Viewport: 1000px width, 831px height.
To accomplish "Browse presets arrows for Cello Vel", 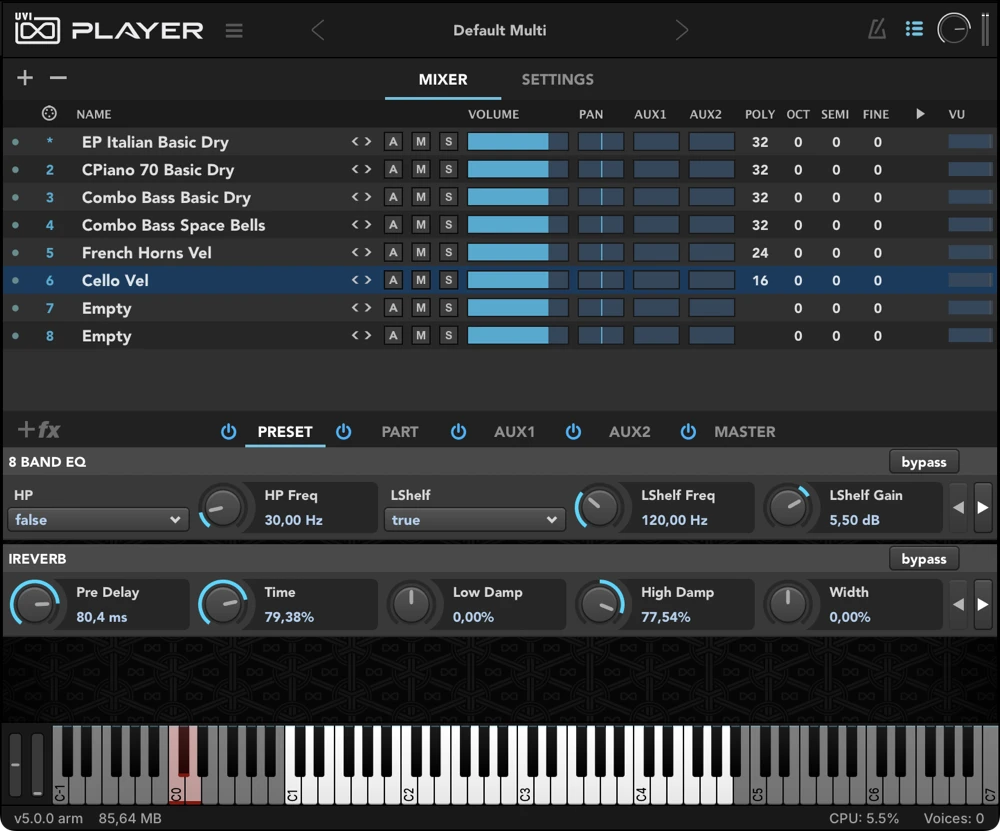I will (361, 280).
